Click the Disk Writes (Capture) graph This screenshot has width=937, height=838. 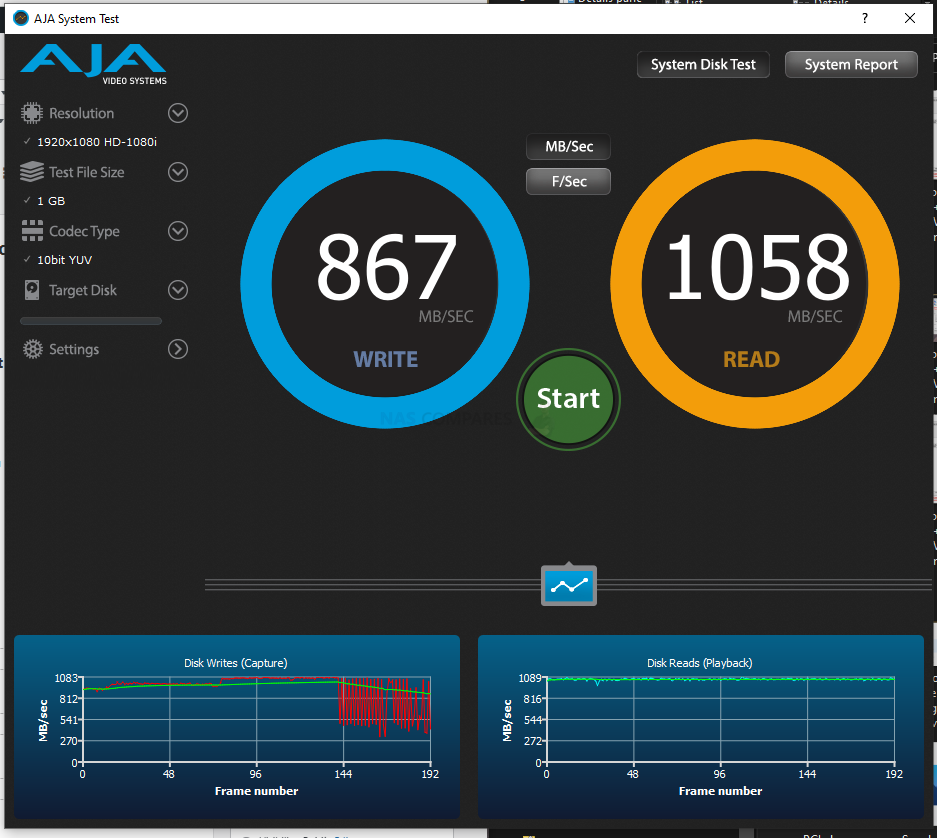click(237, 726)
